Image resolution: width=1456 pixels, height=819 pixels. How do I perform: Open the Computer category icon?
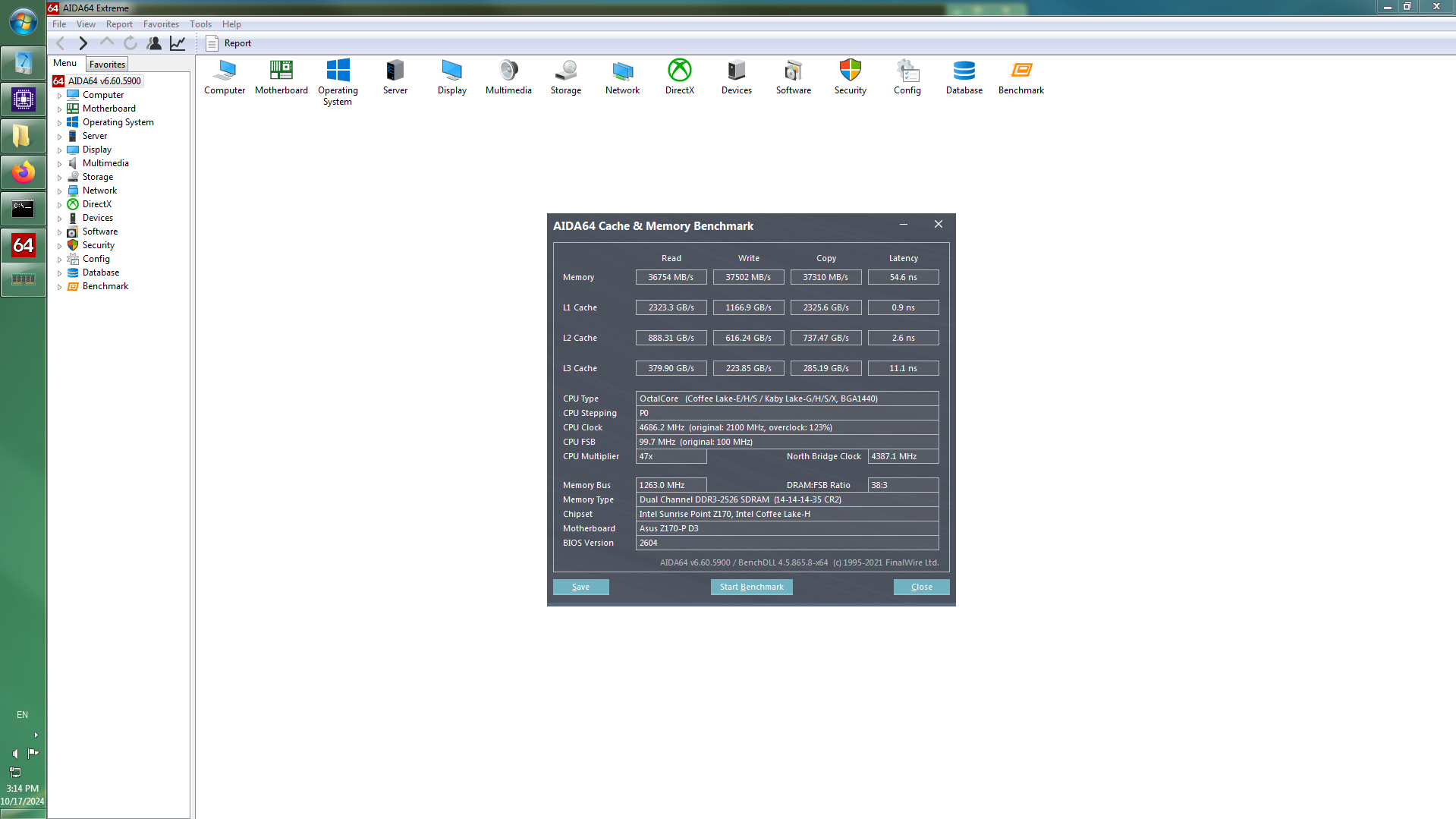click(x=225, y=77)
